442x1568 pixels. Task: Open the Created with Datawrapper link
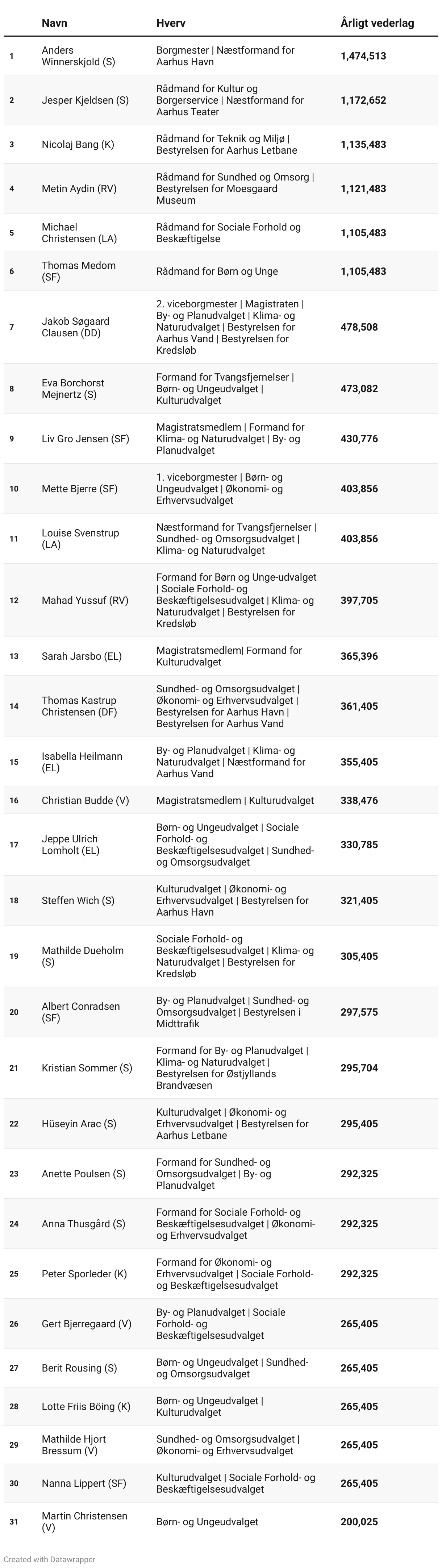[49, 1559]
